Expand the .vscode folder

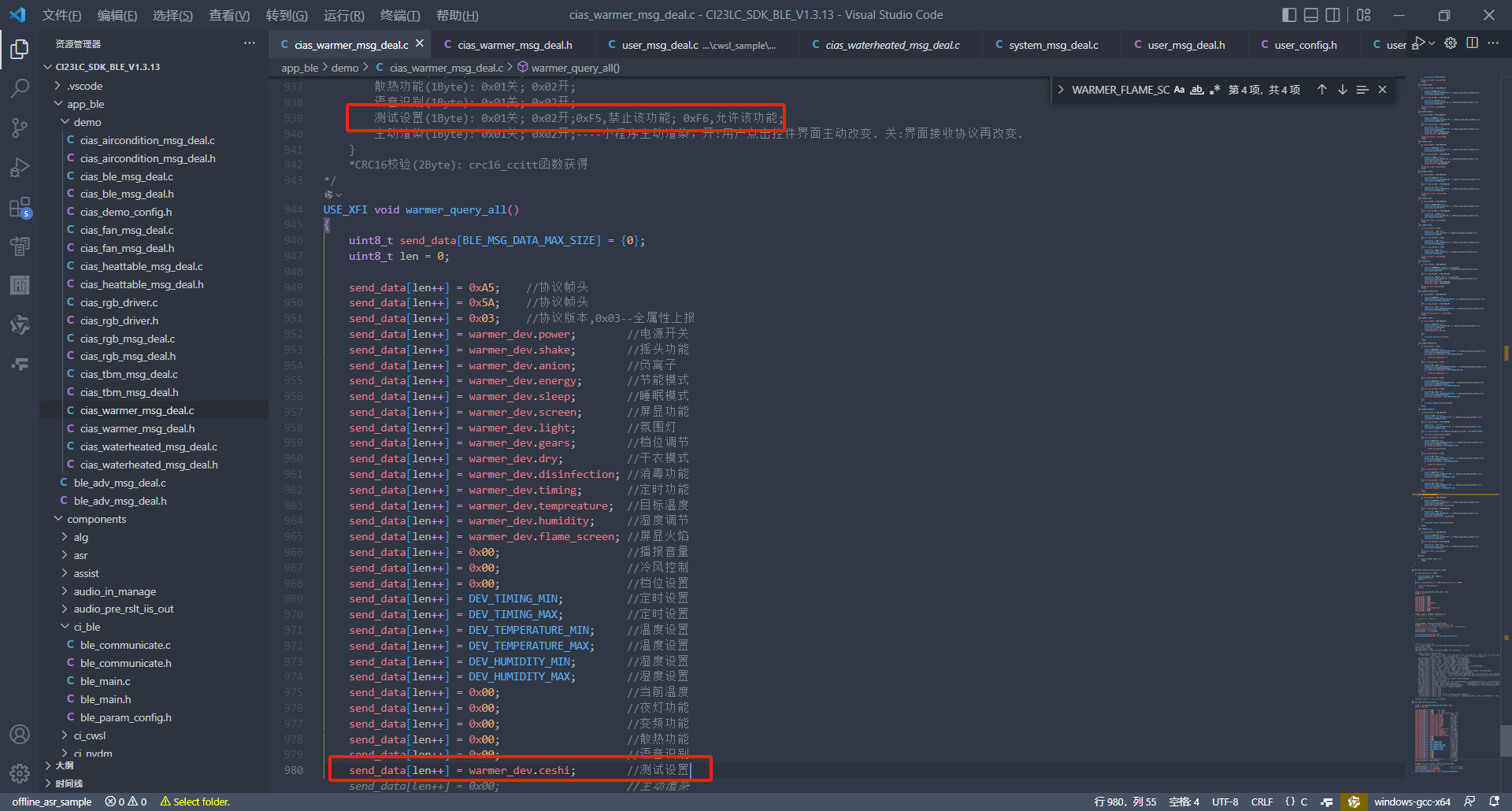84,86
